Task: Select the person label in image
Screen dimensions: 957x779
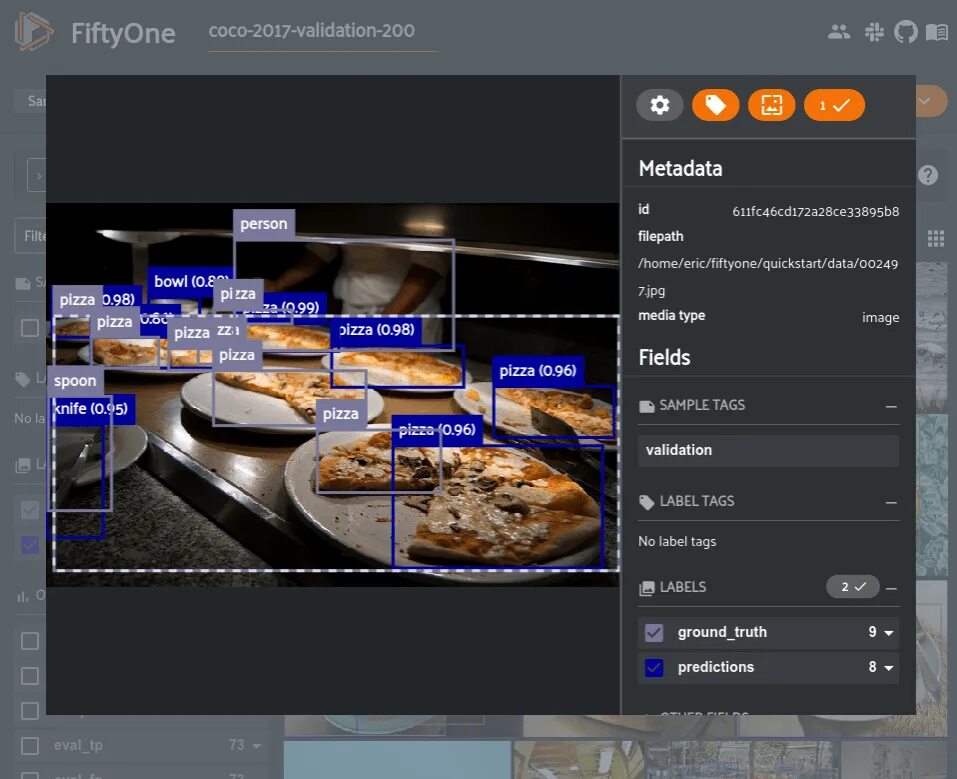Action: pos(264,224)
